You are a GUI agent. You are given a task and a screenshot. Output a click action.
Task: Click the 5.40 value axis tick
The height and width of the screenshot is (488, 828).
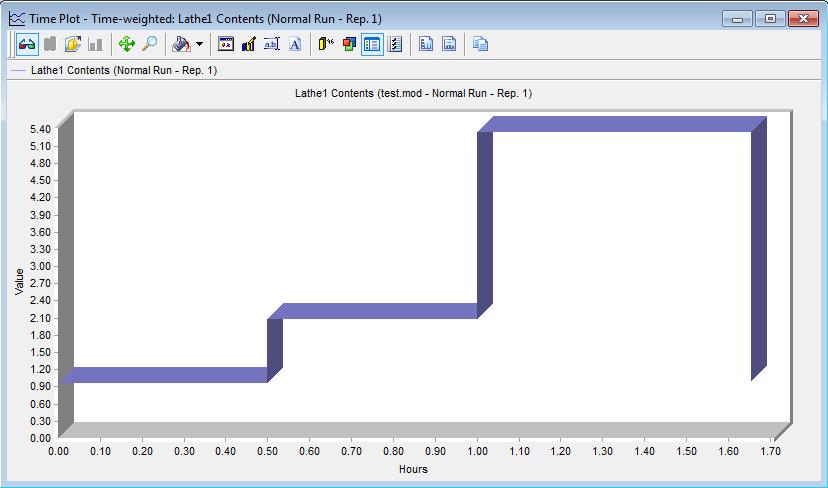[x=41, y=129]
